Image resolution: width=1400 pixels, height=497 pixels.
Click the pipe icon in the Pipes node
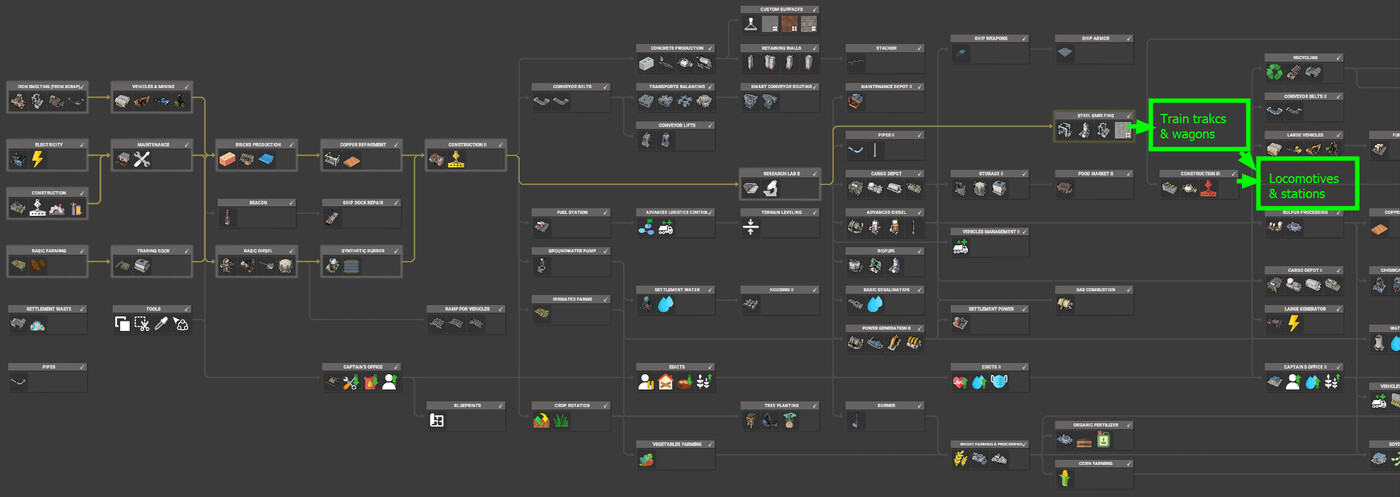tap(19, 382)
